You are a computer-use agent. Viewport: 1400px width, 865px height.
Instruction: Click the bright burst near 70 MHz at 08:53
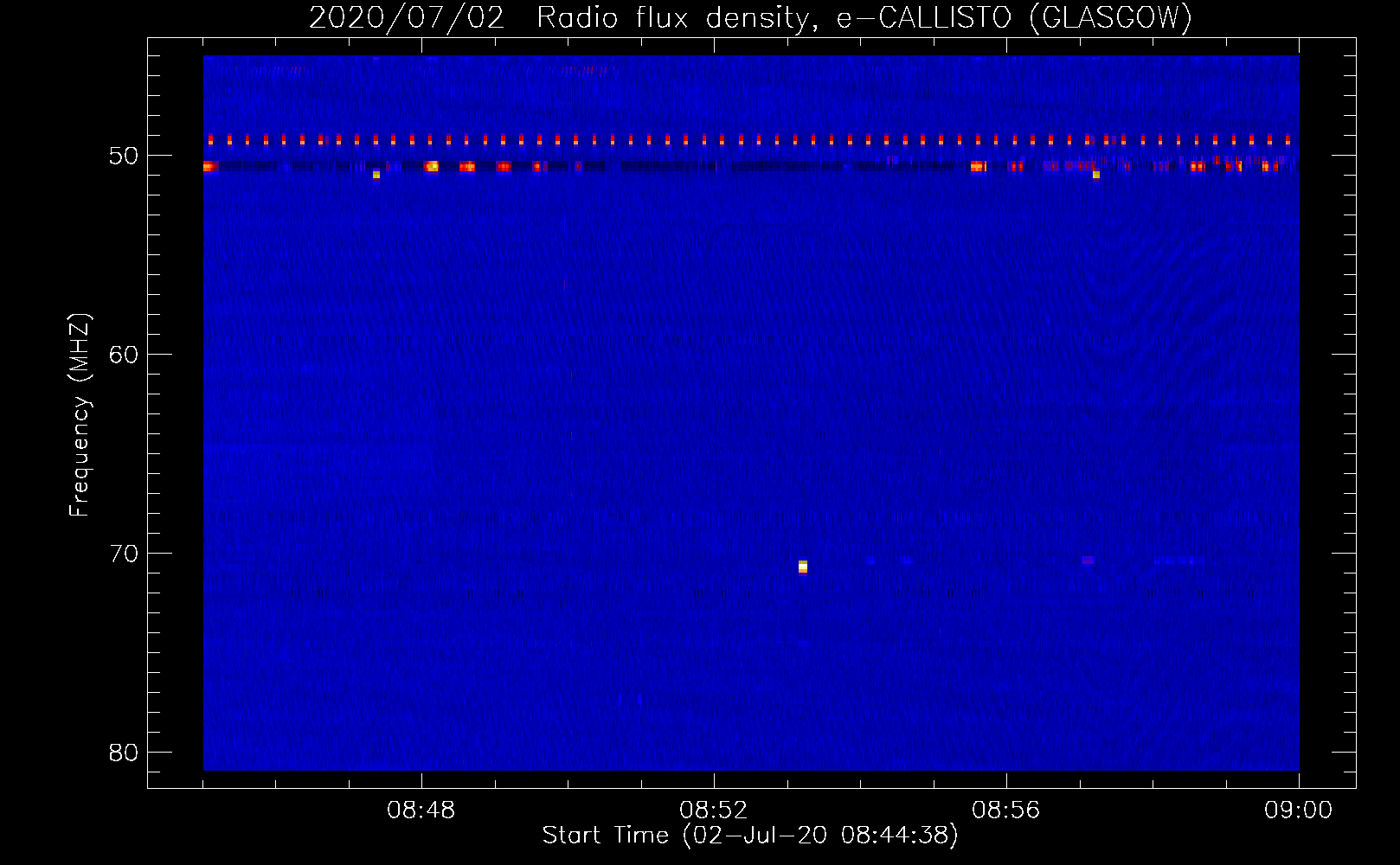pyautogui.click(x=803, y=567)
